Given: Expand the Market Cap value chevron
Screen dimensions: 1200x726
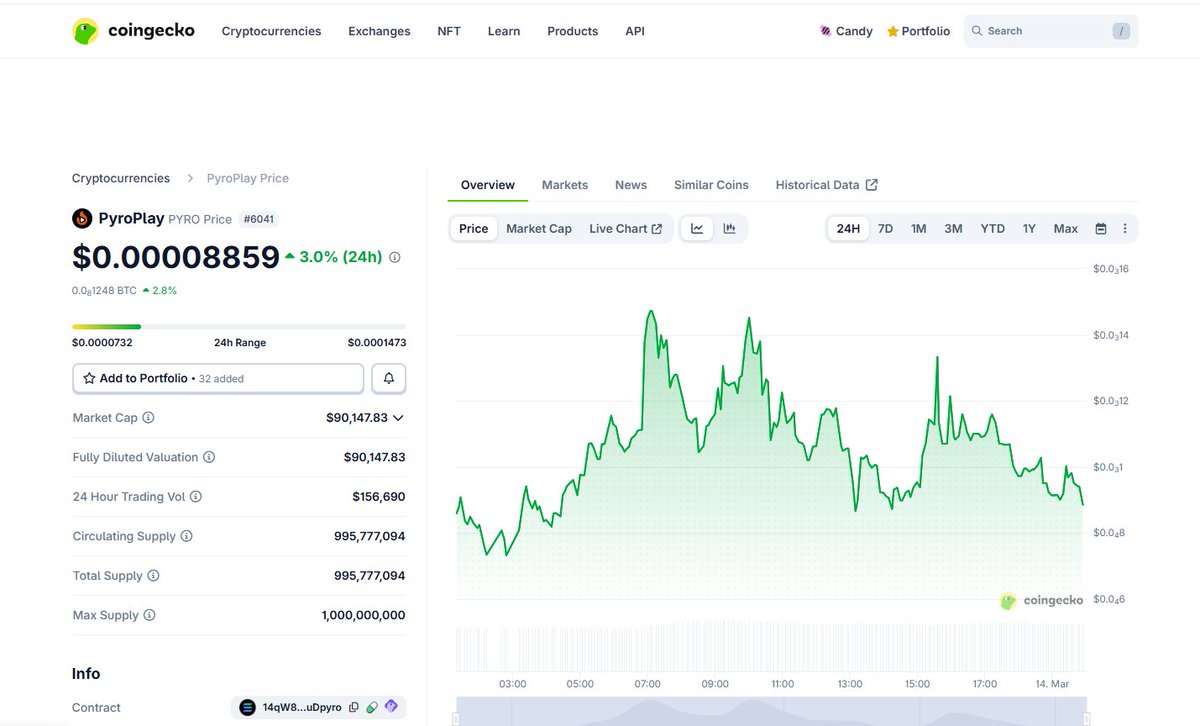Looking at the screenshot, I should click(398, 417).
